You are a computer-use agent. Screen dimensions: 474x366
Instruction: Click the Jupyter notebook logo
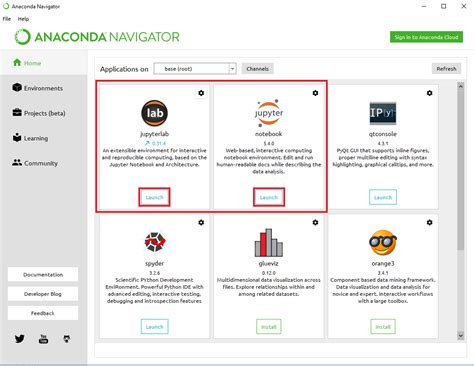tap(269, 113)
